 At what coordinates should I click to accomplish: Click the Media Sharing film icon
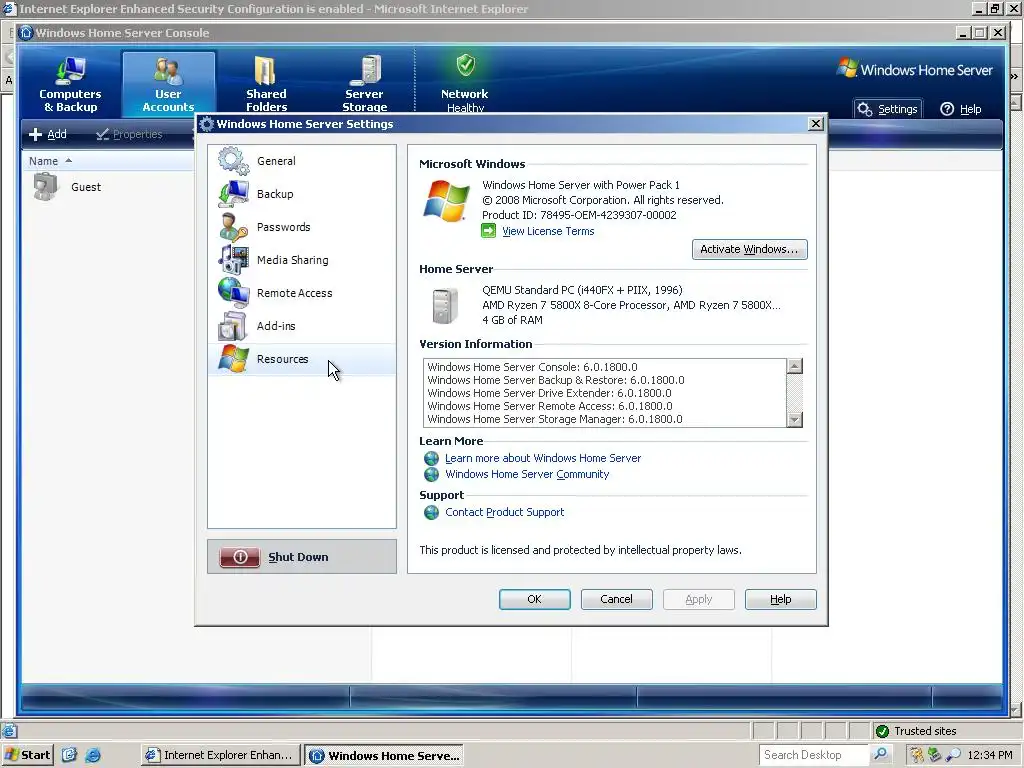[x=233, y=260]
